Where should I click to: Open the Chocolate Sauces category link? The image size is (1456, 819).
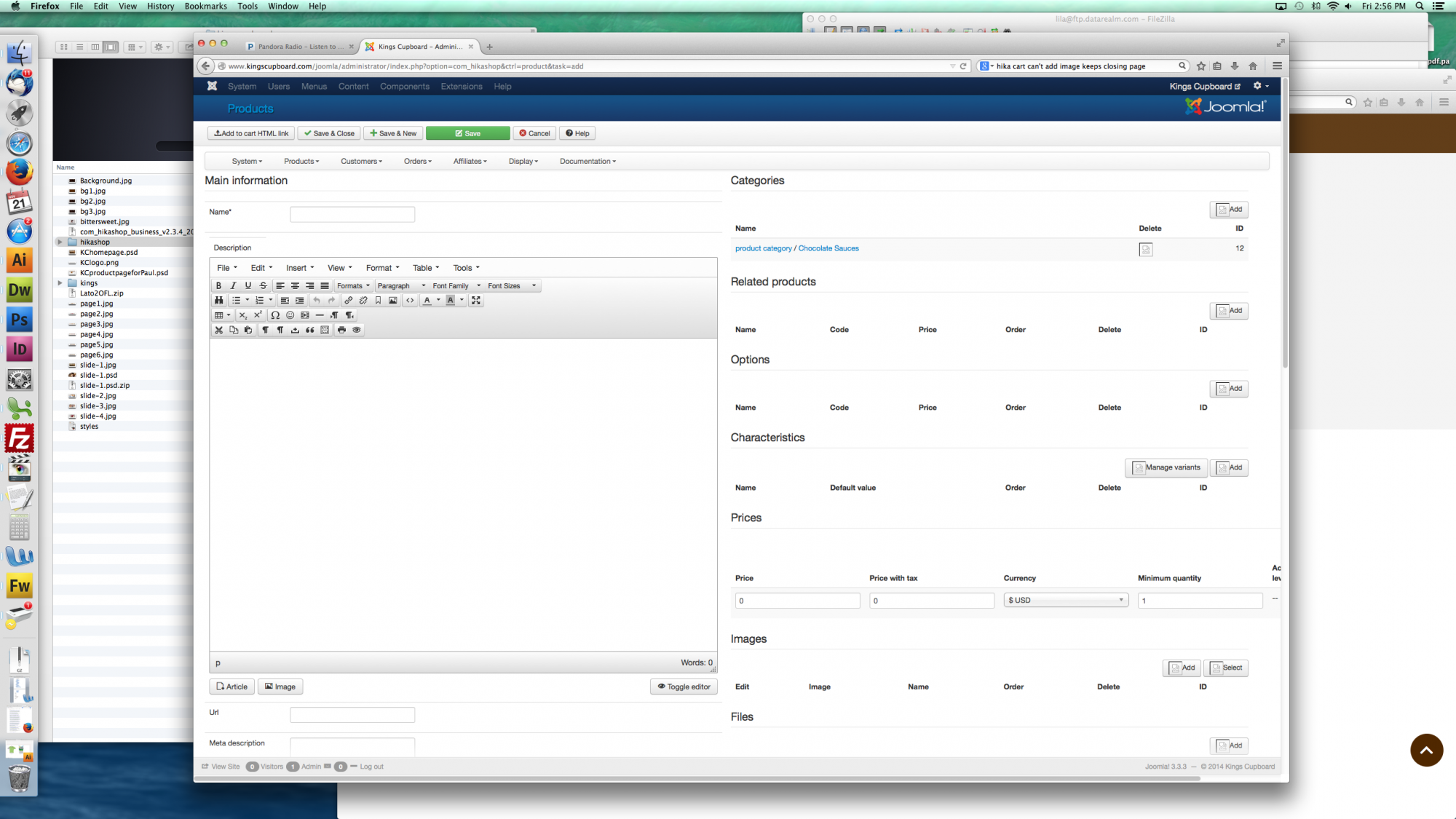(828, 248)
